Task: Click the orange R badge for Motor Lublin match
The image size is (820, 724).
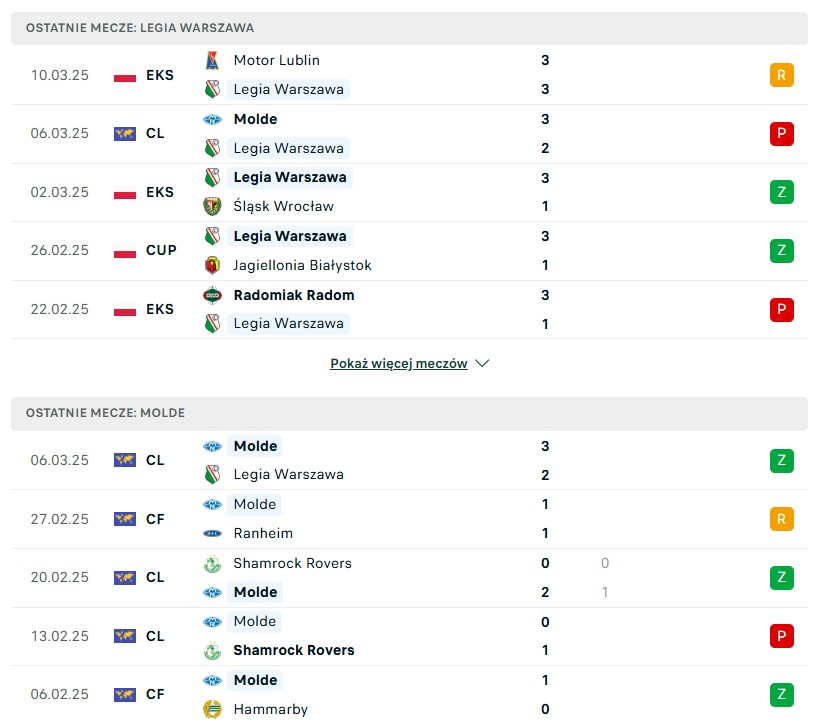Action: pyautogui.click(x=781, y=75)
